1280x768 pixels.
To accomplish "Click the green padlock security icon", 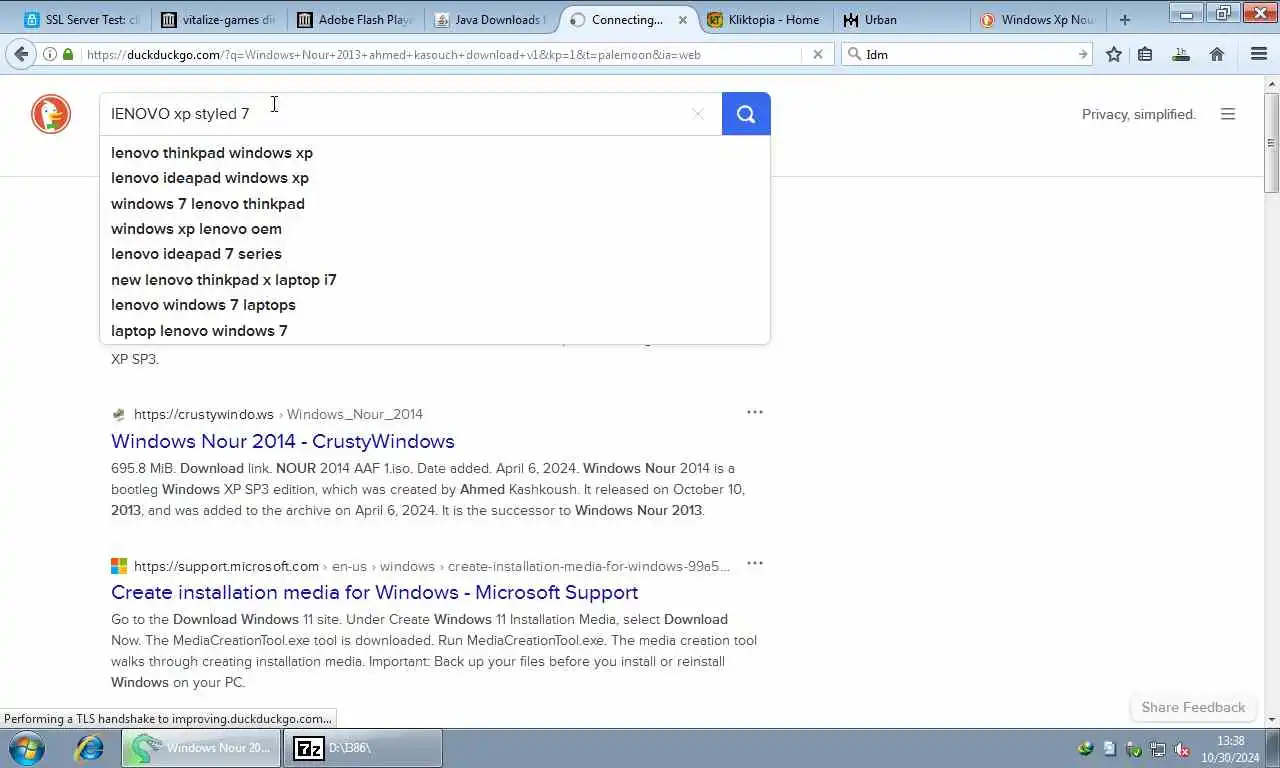I will coord(68,55).
